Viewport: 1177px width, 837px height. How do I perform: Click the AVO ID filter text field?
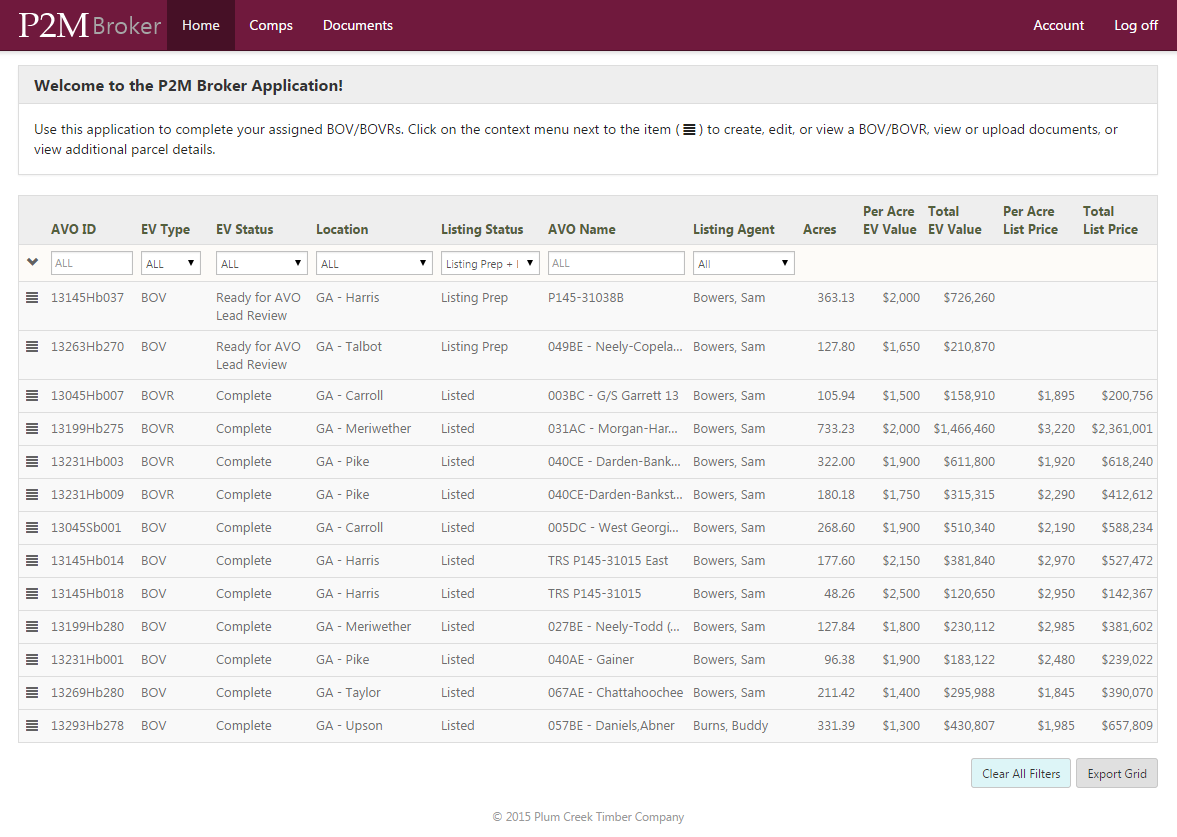click(x=92, y=264)
